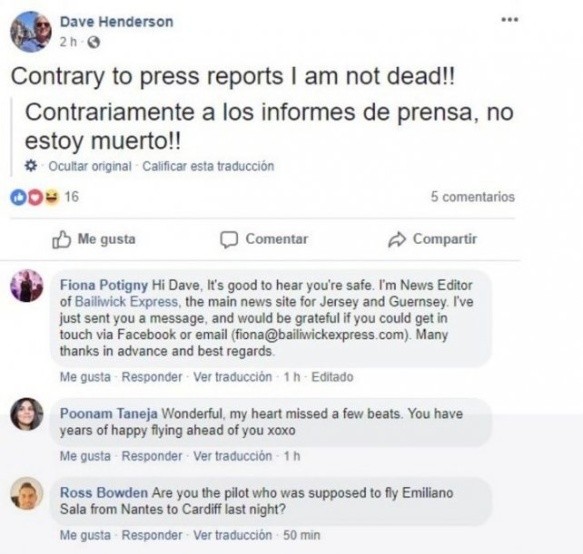Show reactions list by clicking count 16
The width and height of the screenshot is (583, 554).
[72, 197]
